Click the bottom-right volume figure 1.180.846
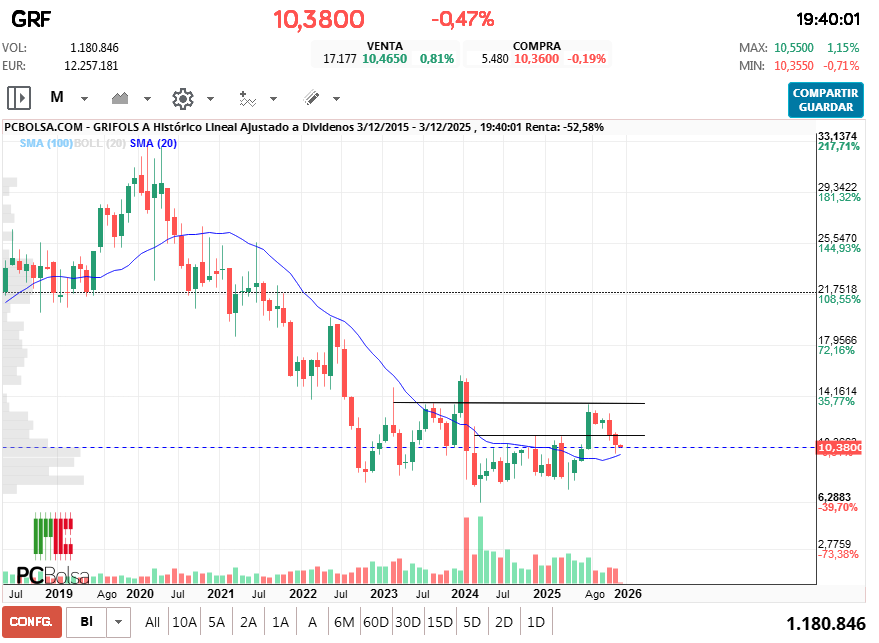 [x=825, y=623]
